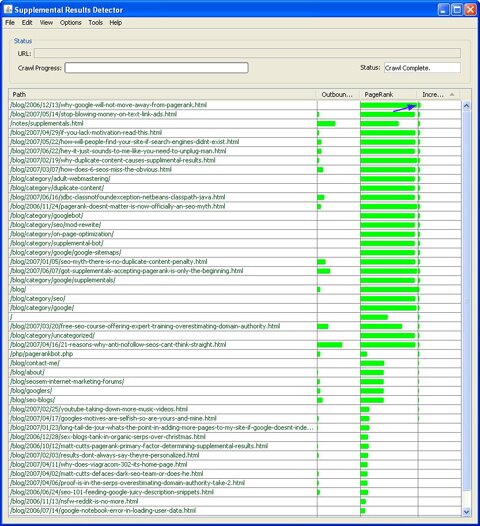
Task: Click PageRank bar of /notes/supplementals.html row
Action: tap(380, 124)
